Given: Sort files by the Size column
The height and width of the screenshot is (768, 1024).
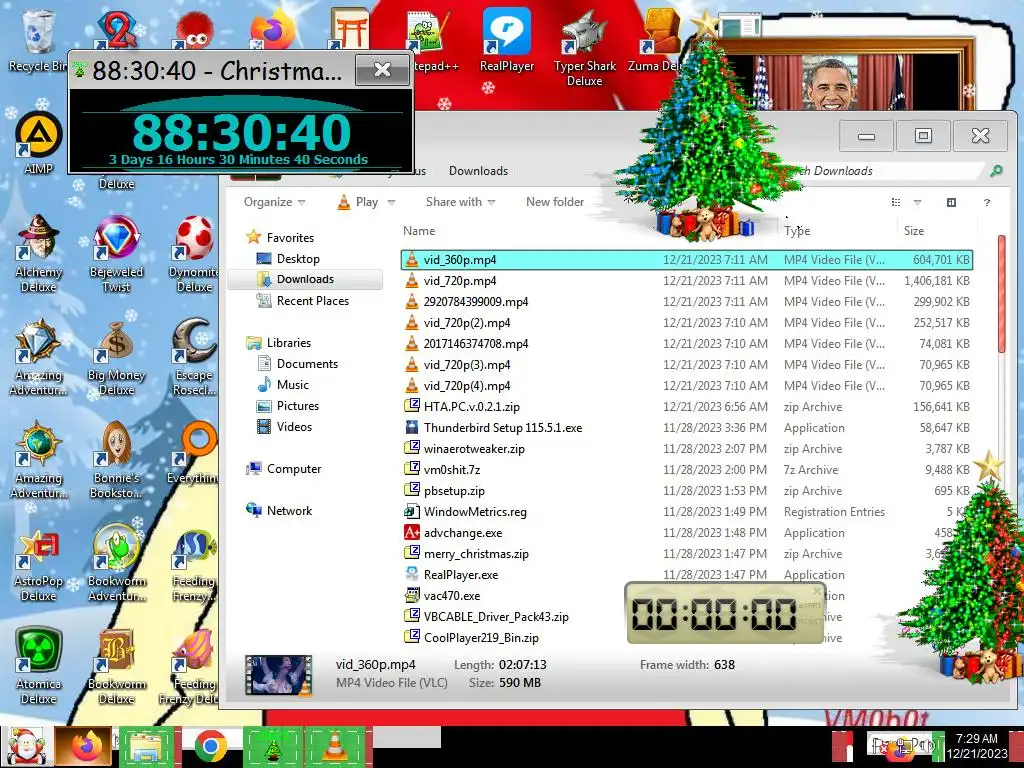Looking at the screenshot, I should pos(914,231).
